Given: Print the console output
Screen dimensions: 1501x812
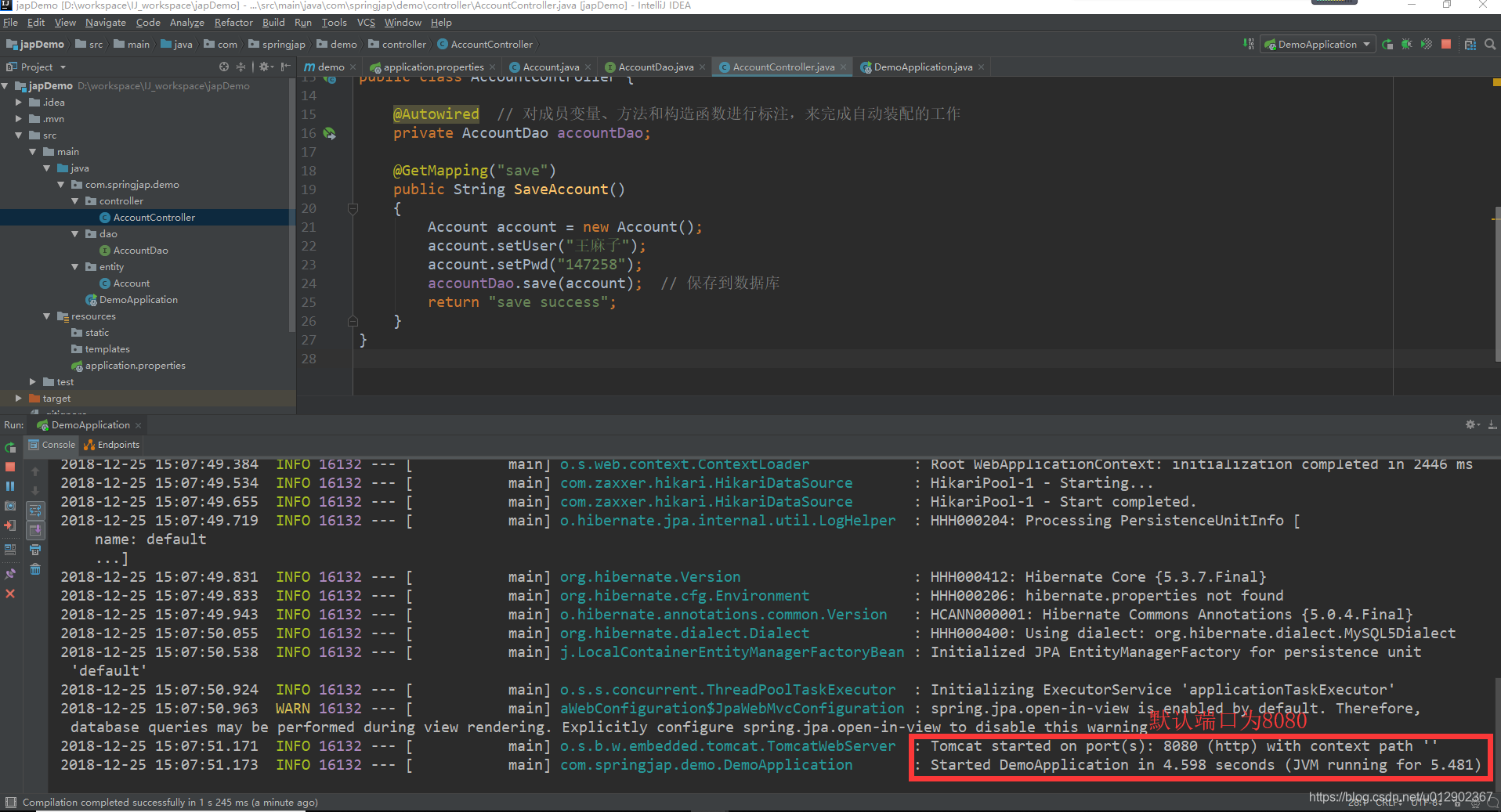Looking at the screenshot, I should pos(35,550).
